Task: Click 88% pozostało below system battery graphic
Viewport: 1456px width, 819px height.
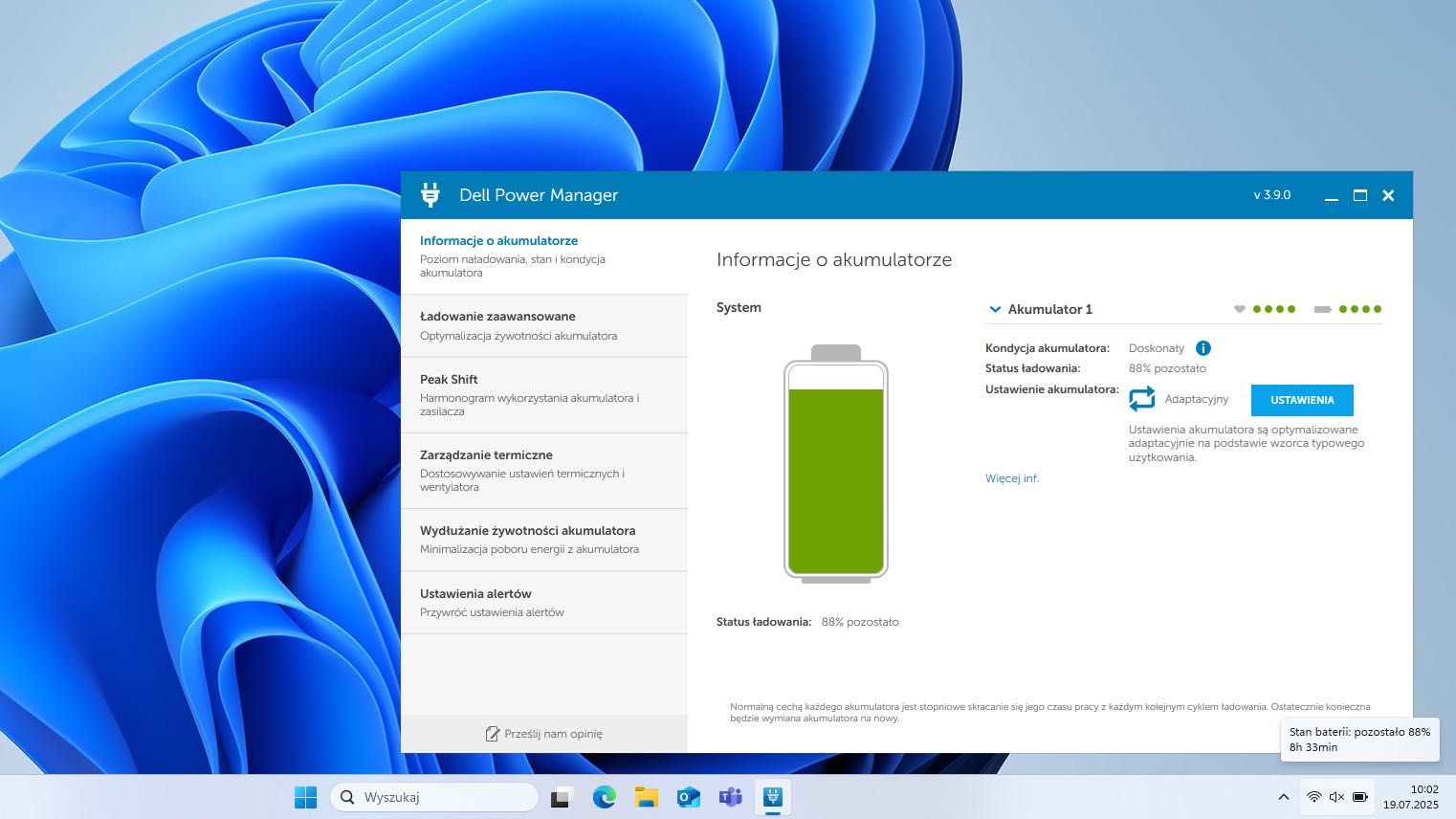Action: pos(860,622)
